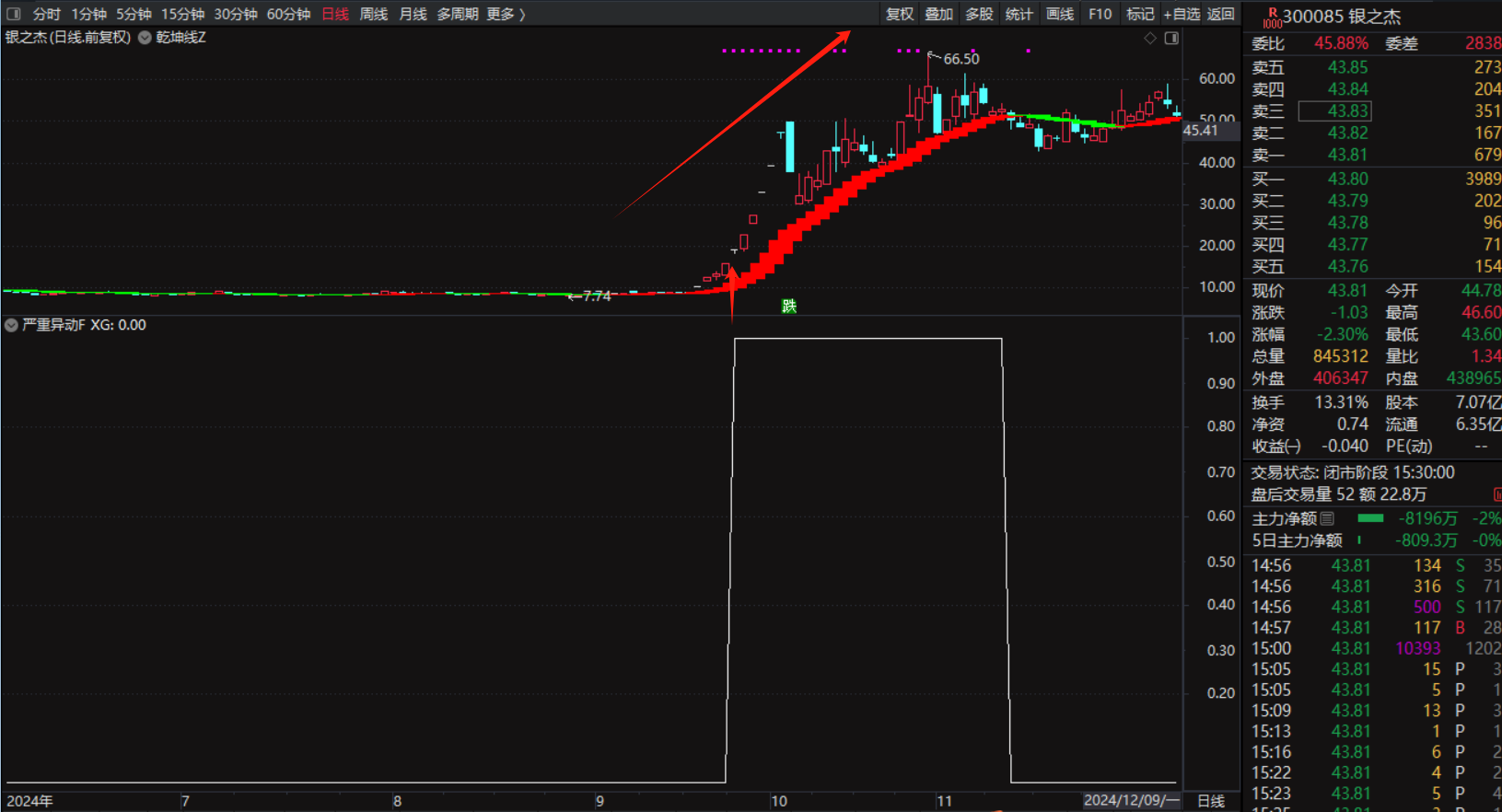Expand the 乾坤线Z indicator dropdown

click(x=145, y=38)
